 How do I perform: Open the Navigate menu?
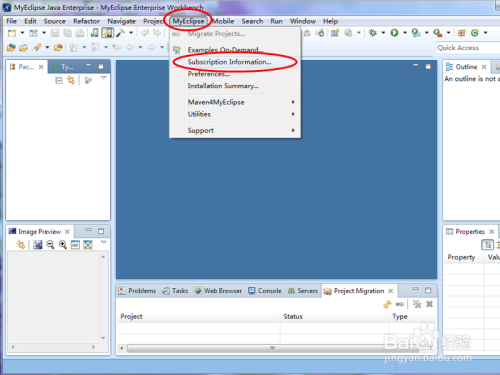coord(121,21)
